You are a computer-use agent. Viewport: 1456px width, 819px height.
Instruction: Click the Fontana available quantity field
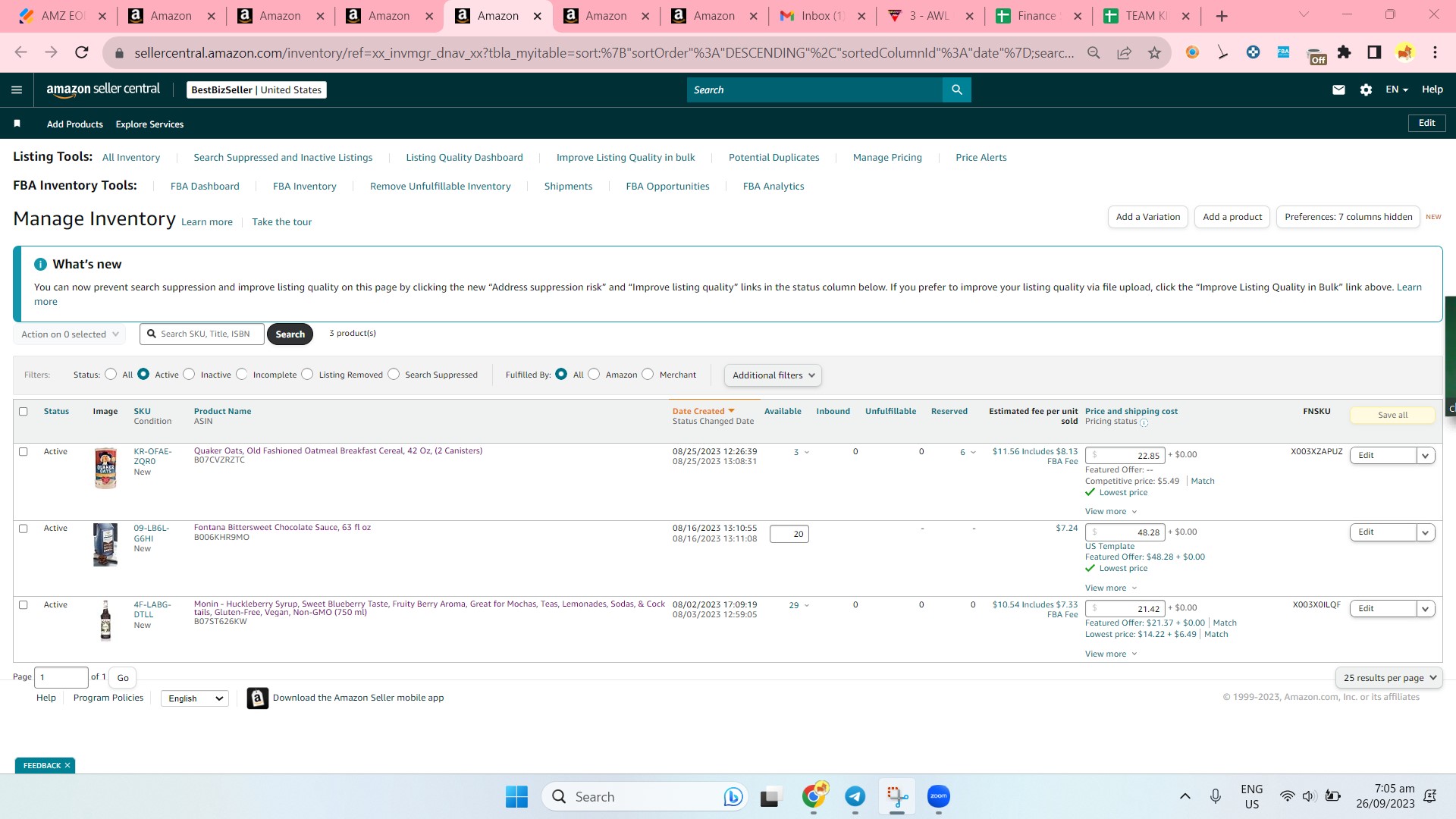tap(789, 535)
